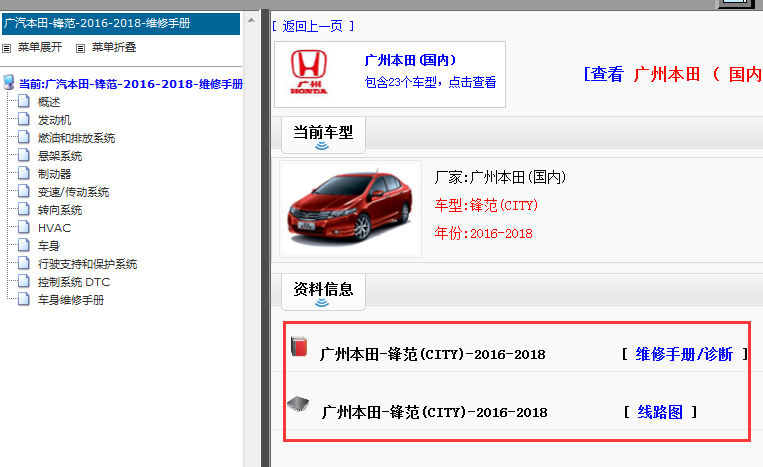Click the computer icon beside 当前:广汽本田-锋范
The height and width of the screenshot is (467, 763).
pos(9,82)
